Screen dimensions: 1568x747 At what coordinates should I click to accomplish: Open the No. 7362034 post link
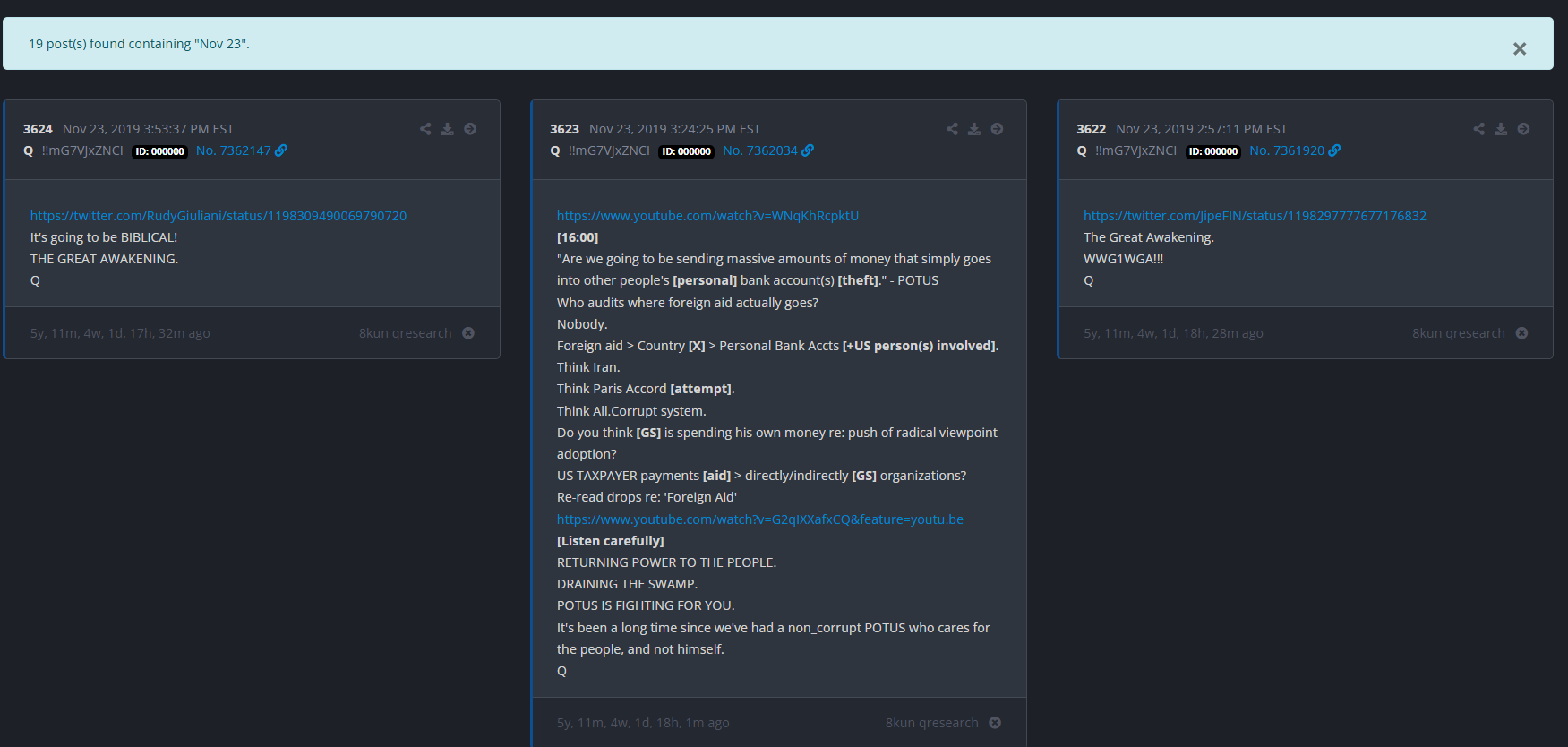767,150
